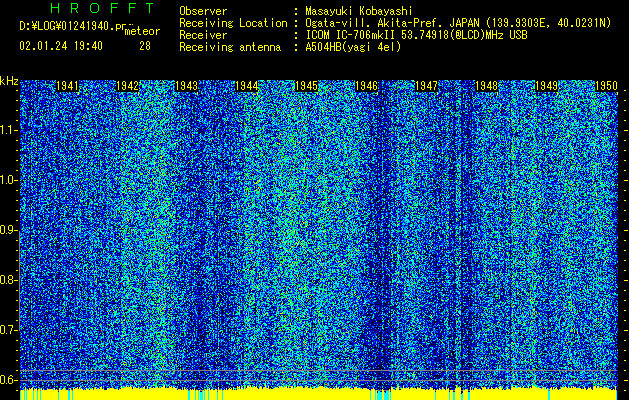Click the date 02.01.24 19:40
629x400 pixels.
pyautogui.click(x=61, y=46)
